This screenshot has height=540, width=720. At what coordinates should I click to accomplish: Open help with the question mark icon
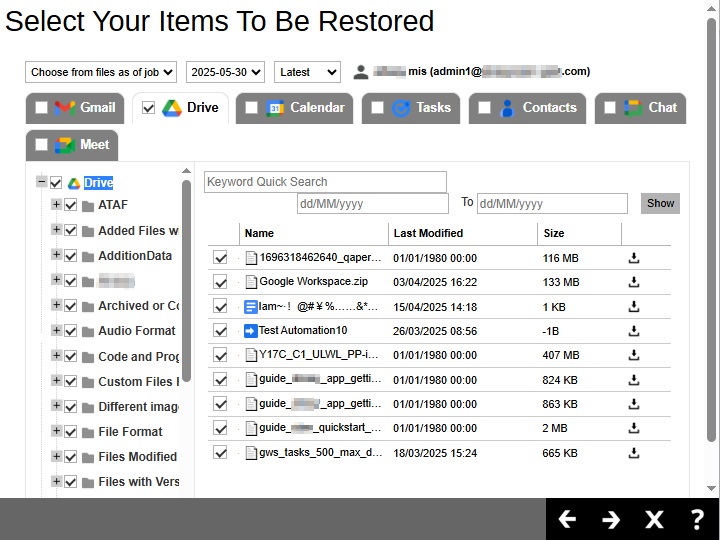point(698,519)
